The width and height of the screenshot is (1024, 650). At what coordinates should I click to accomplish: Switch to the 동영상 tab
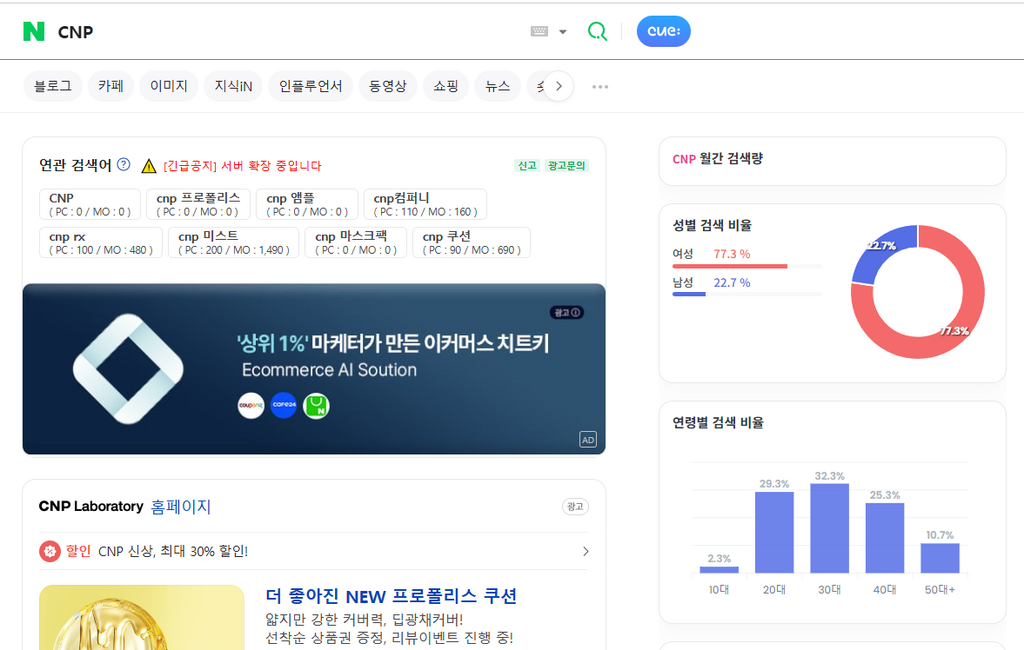point(388,86)
